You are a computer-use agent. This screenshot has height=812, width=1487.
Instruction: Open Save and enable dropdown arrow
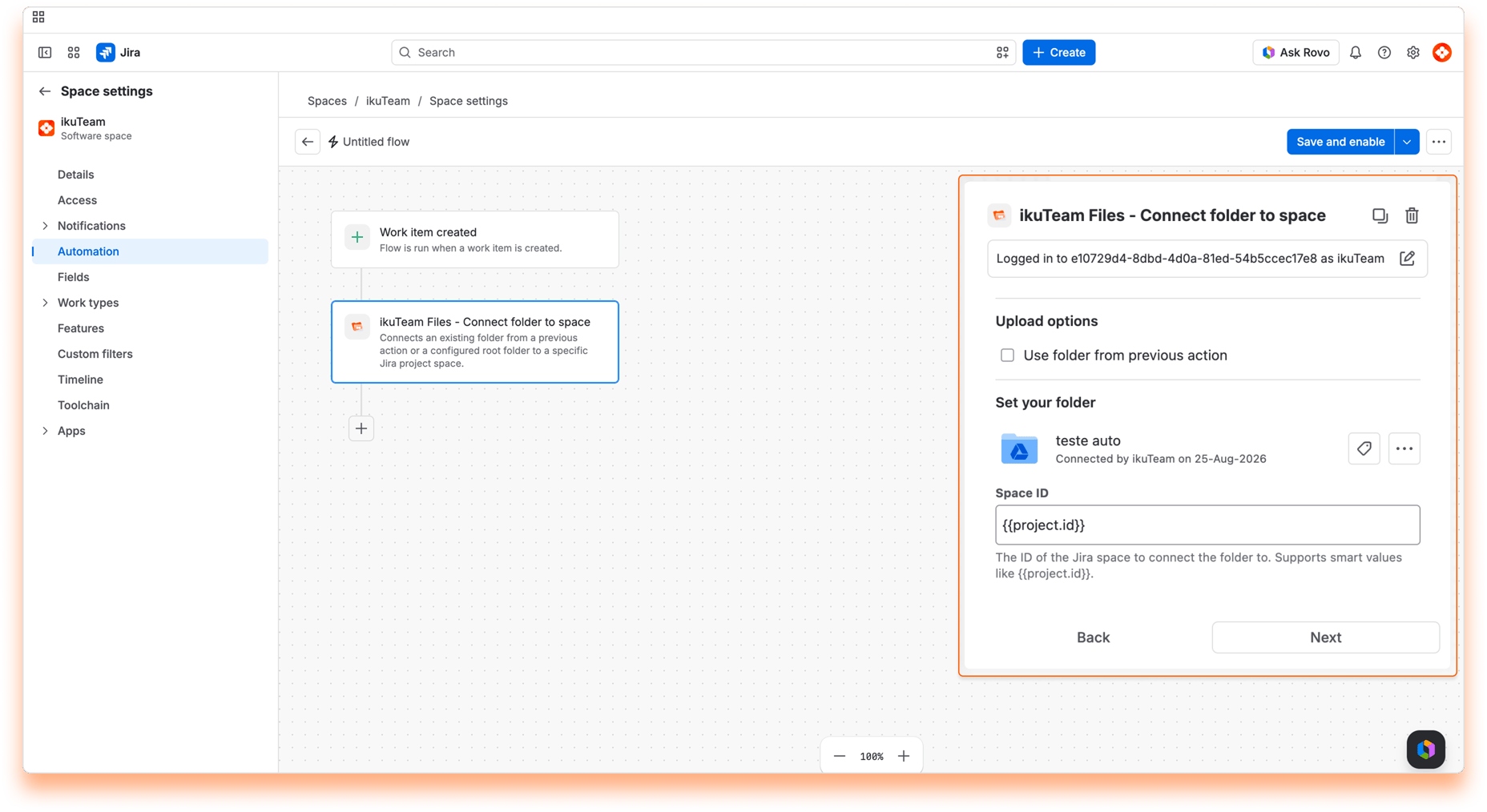pyautogui.click(x=1407, y=142)
